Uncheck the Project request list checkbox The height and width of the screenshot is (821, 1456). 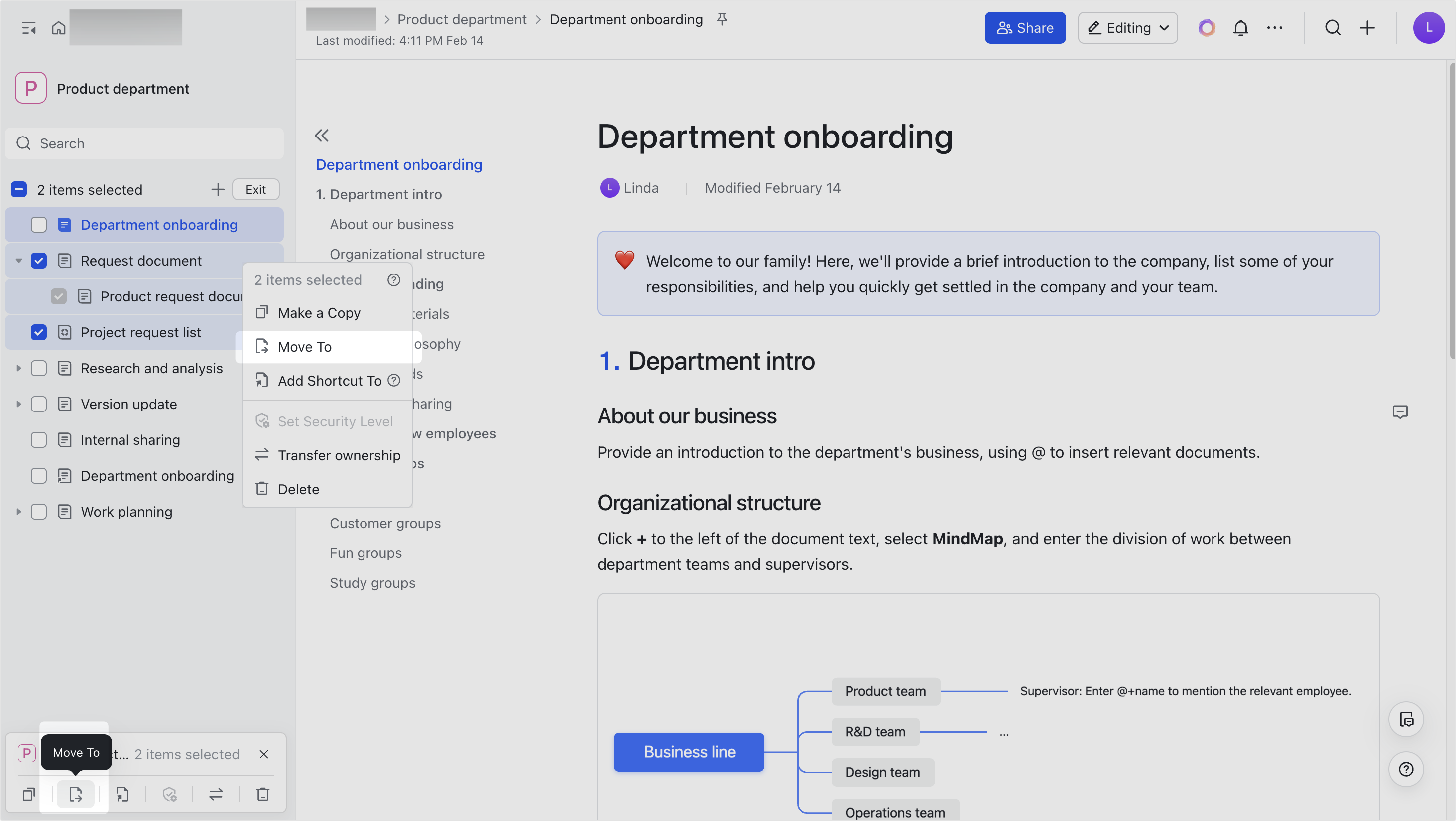39,332
